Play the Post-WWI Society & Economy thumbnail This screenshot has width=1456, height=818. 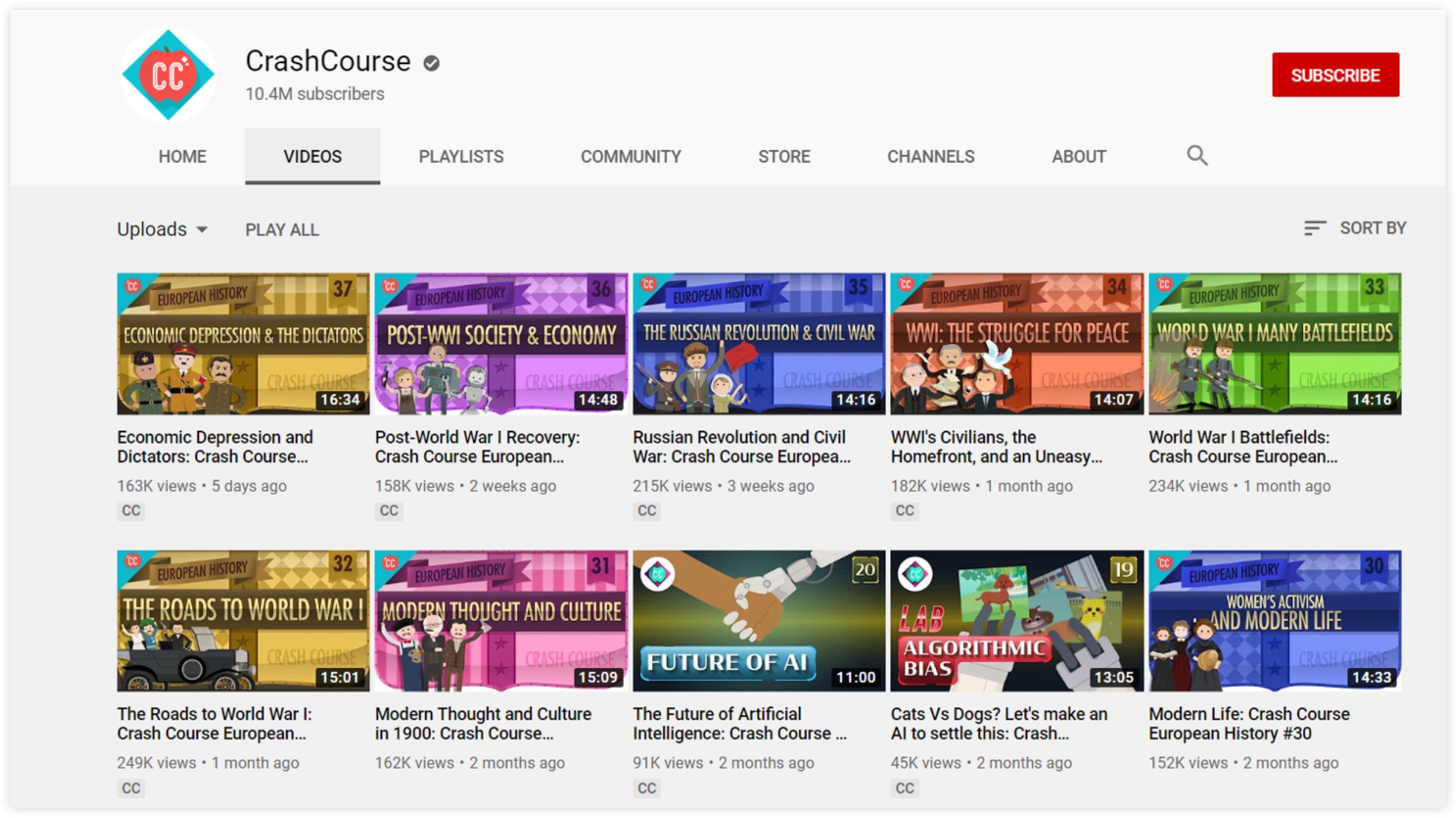click(501, 344)
